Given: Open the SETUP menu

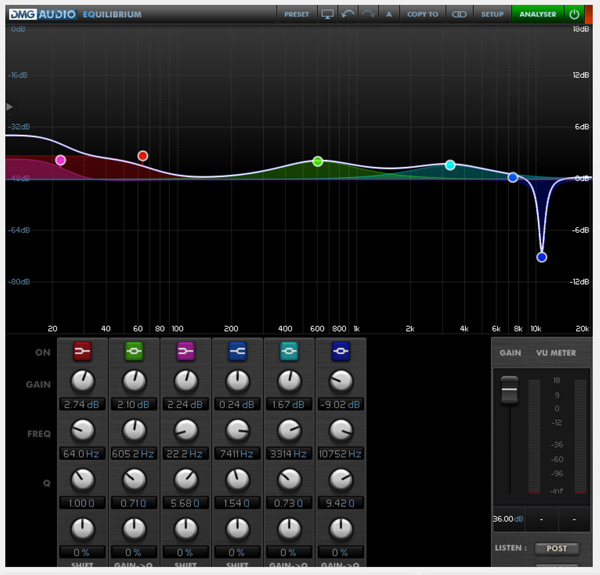Looking at the screenshot, I should (492, 15).
